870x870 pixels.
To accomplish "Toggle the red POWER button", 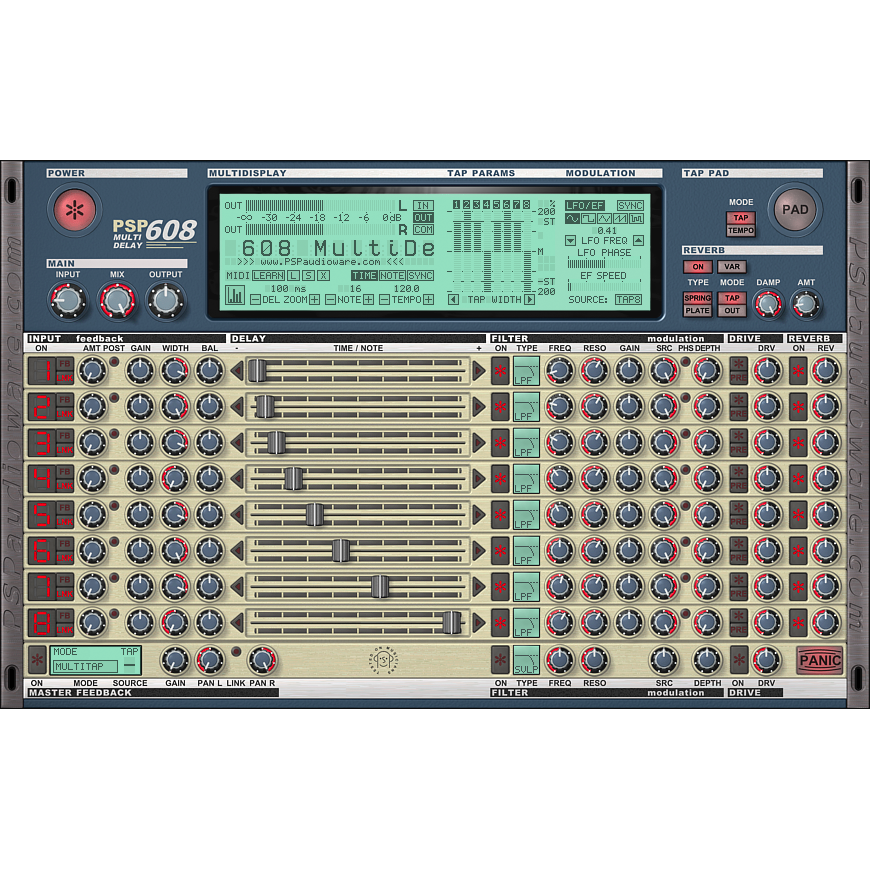I will 74,210.
